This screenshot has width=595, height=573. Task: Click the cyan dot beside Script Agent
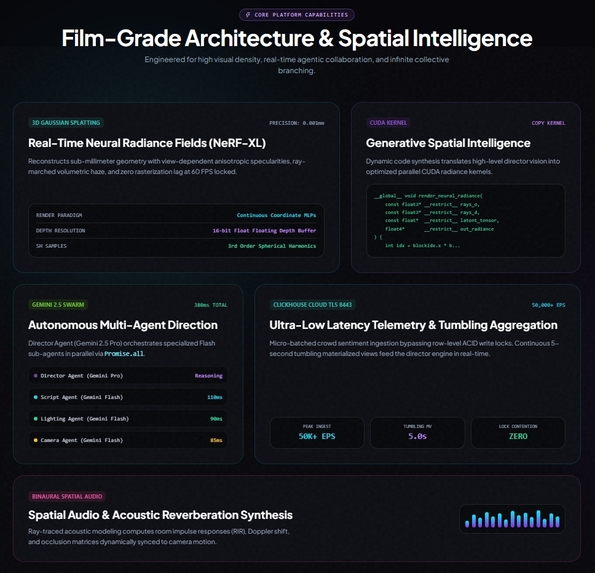pyautogui.click(x=36, y=397)
